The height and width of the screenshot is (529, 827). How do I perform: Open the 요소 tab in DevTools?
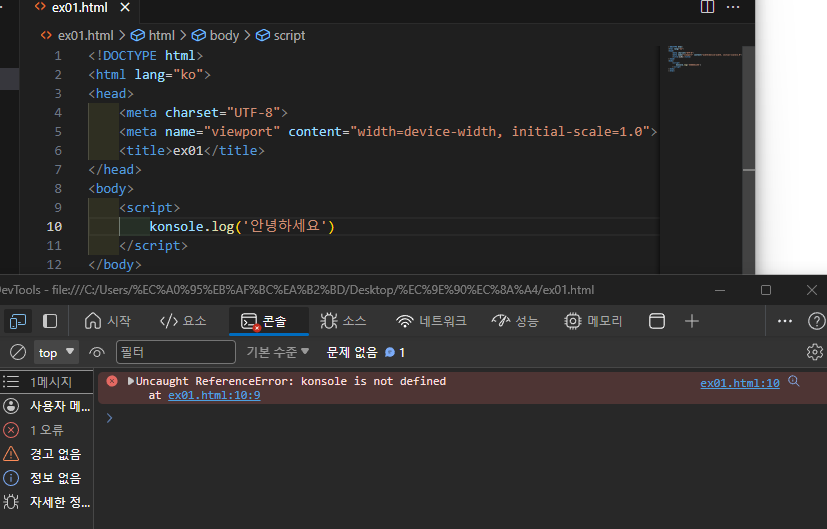[x=182, y=321]
